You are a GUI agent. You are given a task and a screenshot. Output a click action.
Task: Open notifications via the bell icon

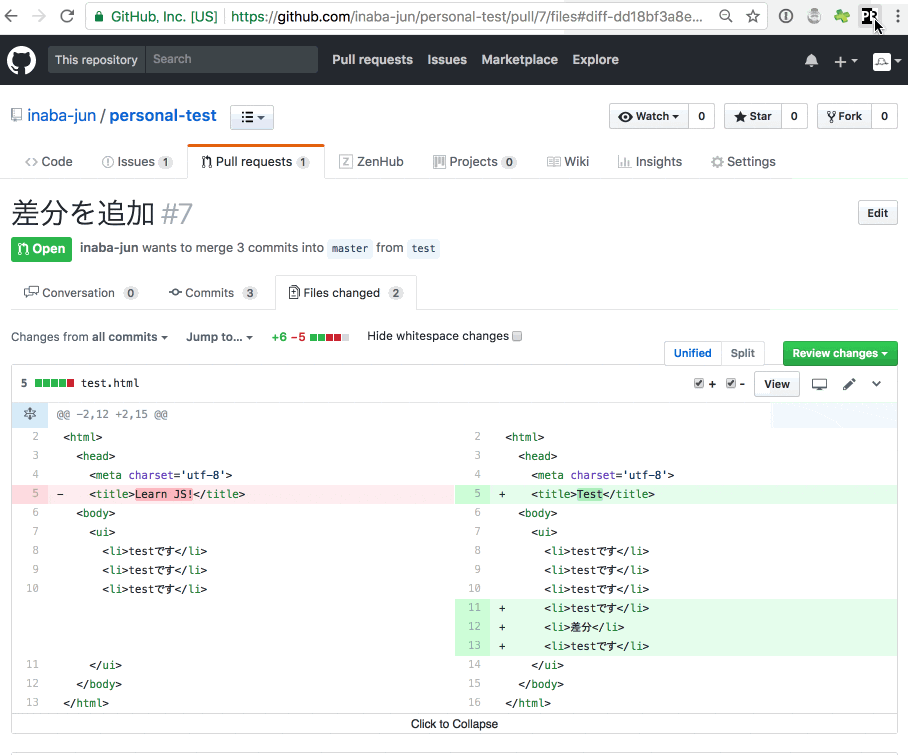(x=811, y=61)
